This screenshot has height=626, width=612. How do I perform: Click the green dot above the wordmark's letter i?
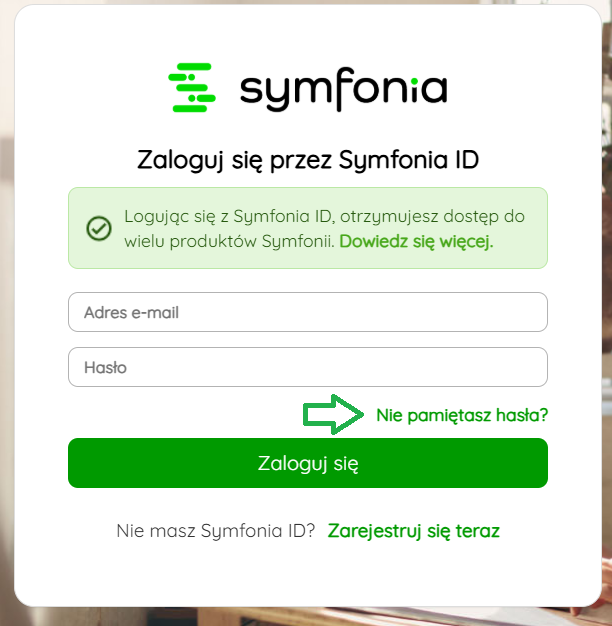(414, 81)
